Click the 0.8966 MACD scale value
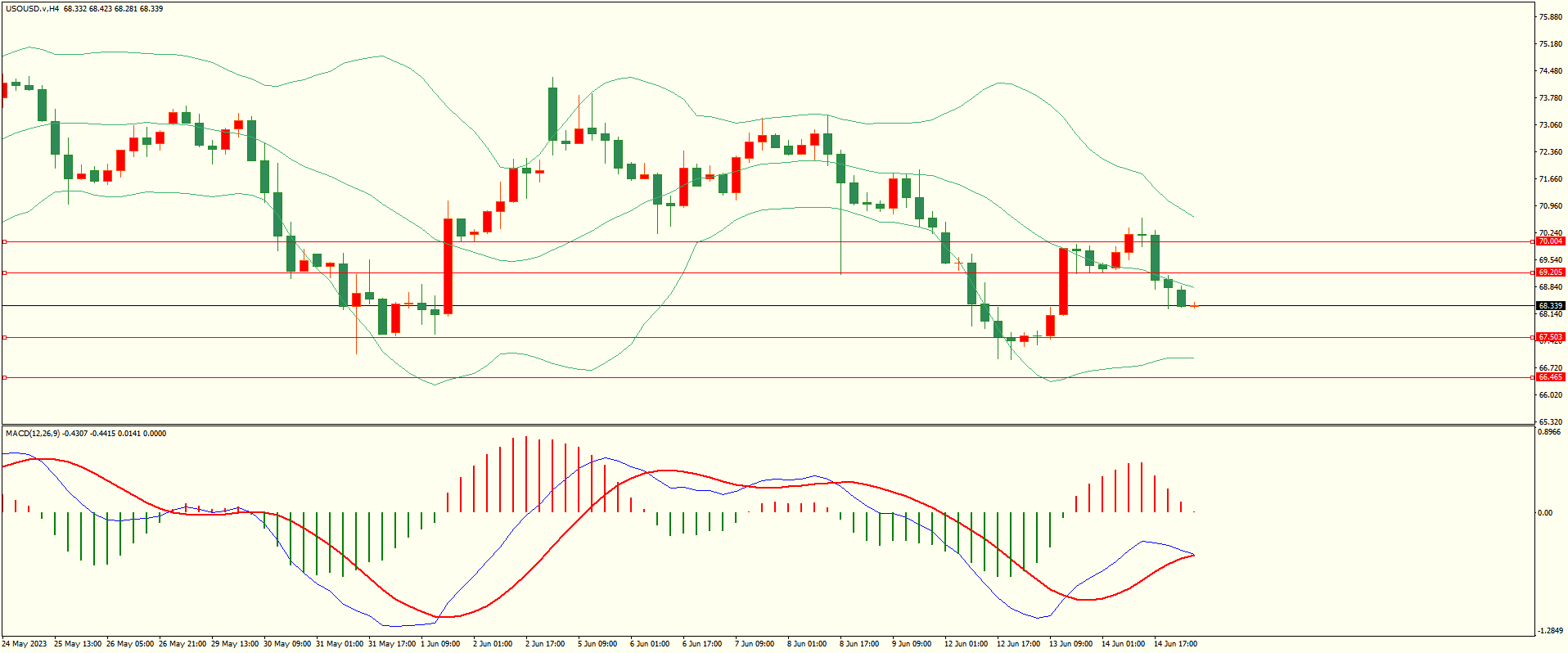Screen dimensions: 1568x653 pyautogui.click(x=1550, y=432)
